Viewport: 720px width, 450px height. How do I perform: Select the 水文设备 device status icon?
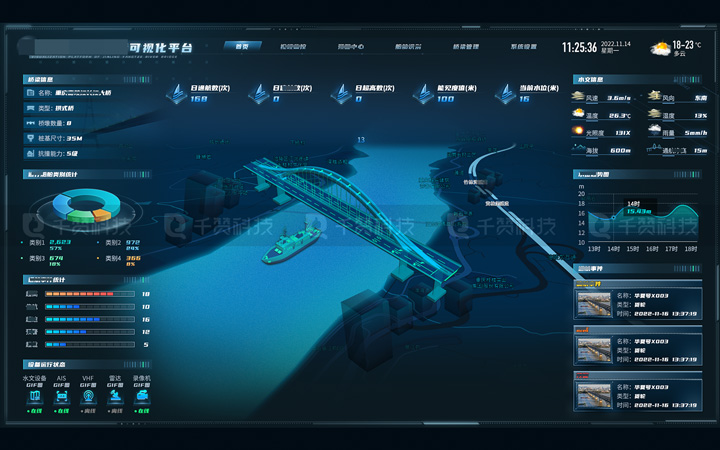click(x=35, y=396)
